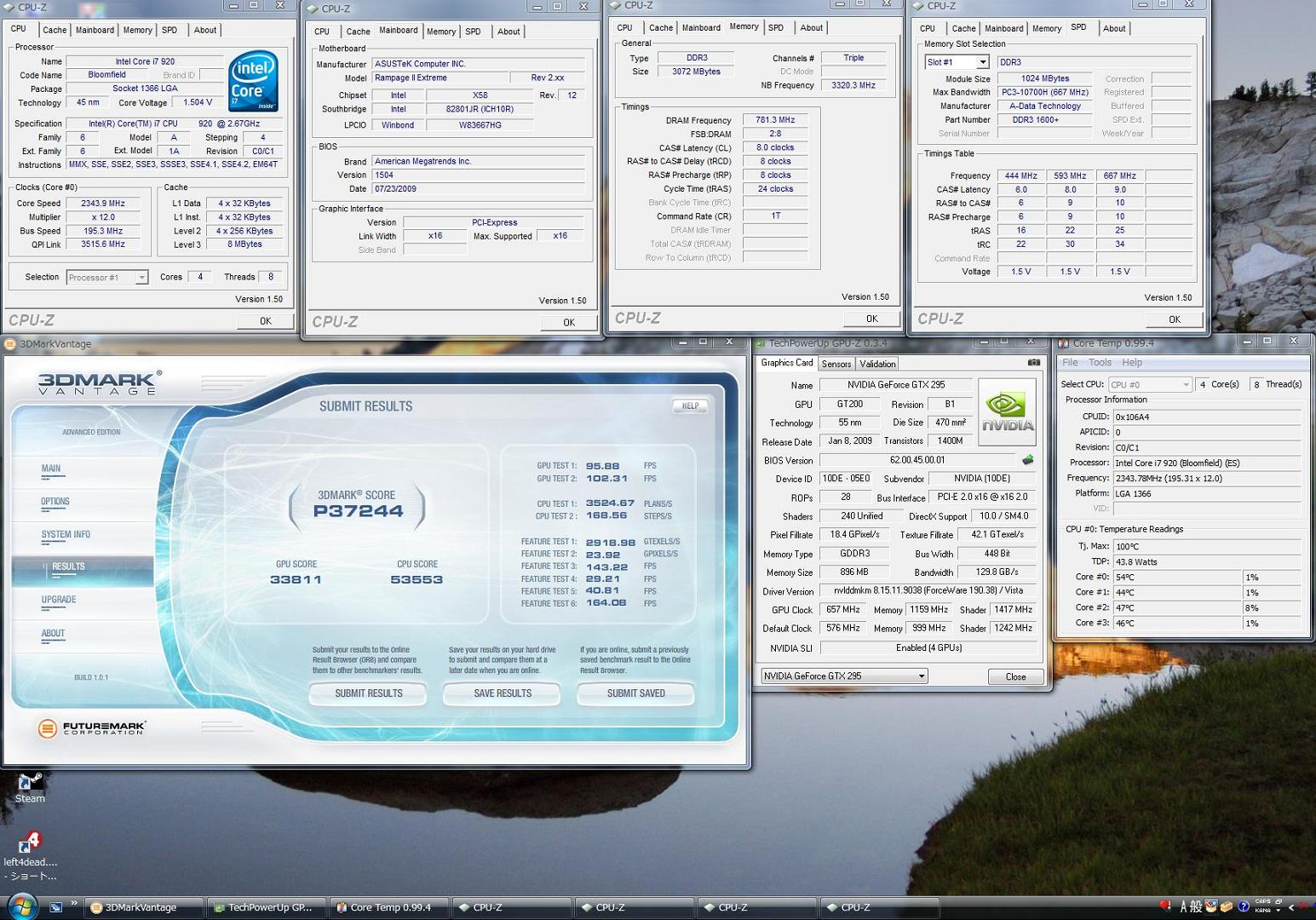Click OK in the CPU-Z SPD window
The width and height of the screenshot is (1316, 920).
click(1175, 319)
